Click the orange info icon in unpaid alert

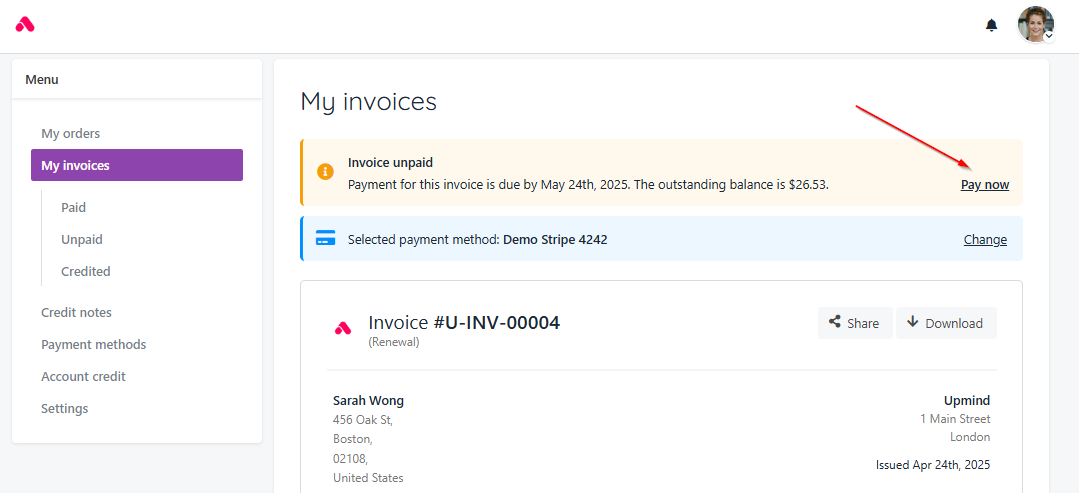[325, 172]
